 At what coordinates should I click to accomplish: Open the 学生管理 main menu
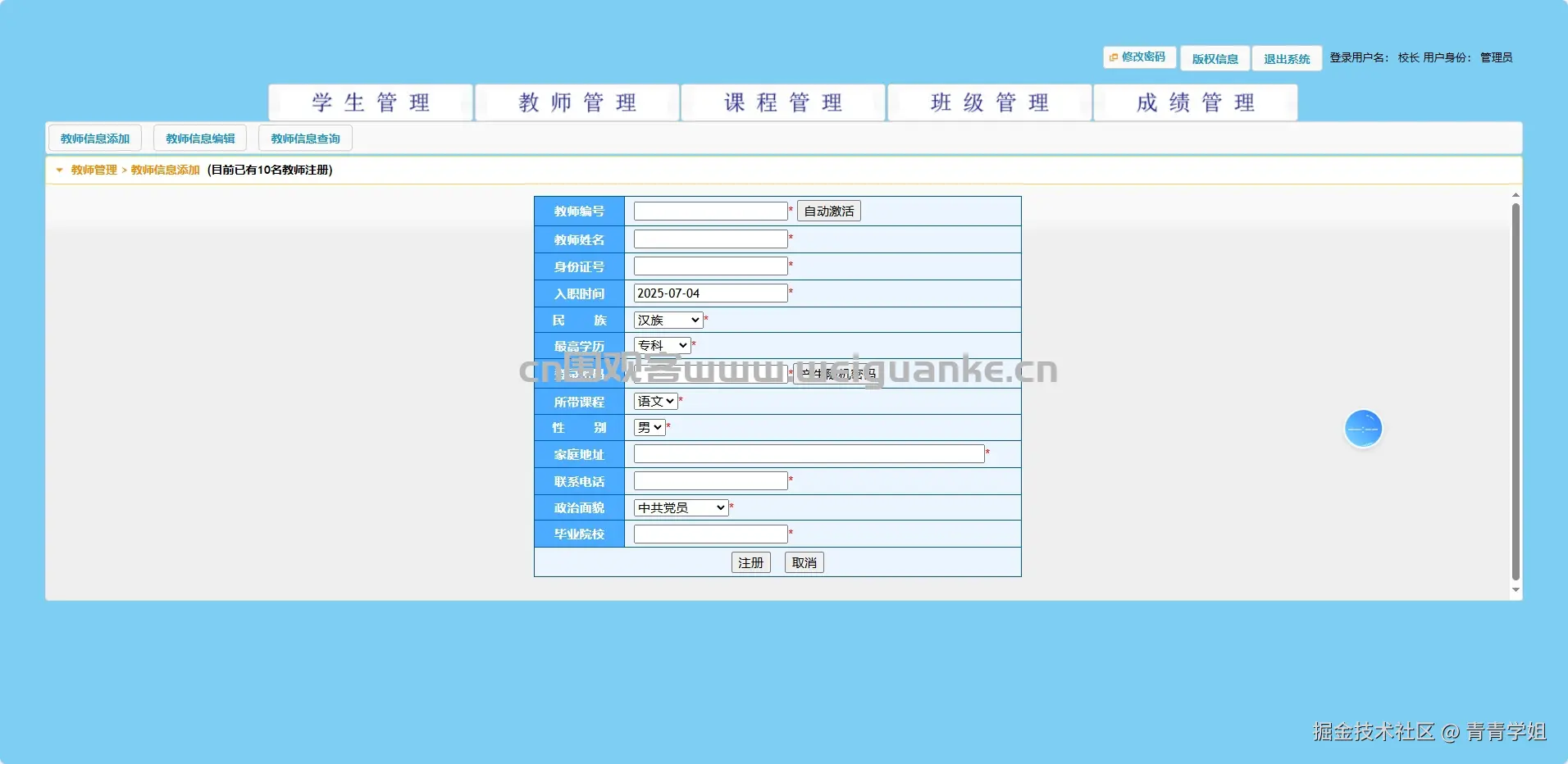(x=371, y=102)
